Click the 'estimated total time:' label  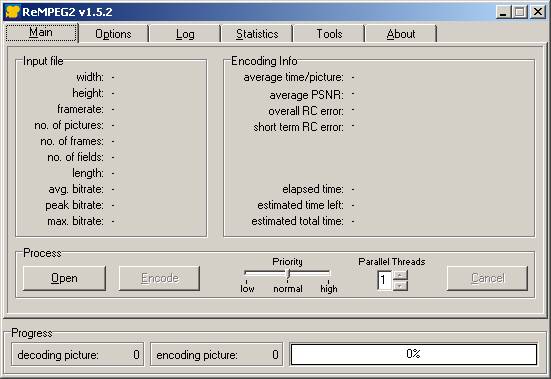(x=298, y=221)
